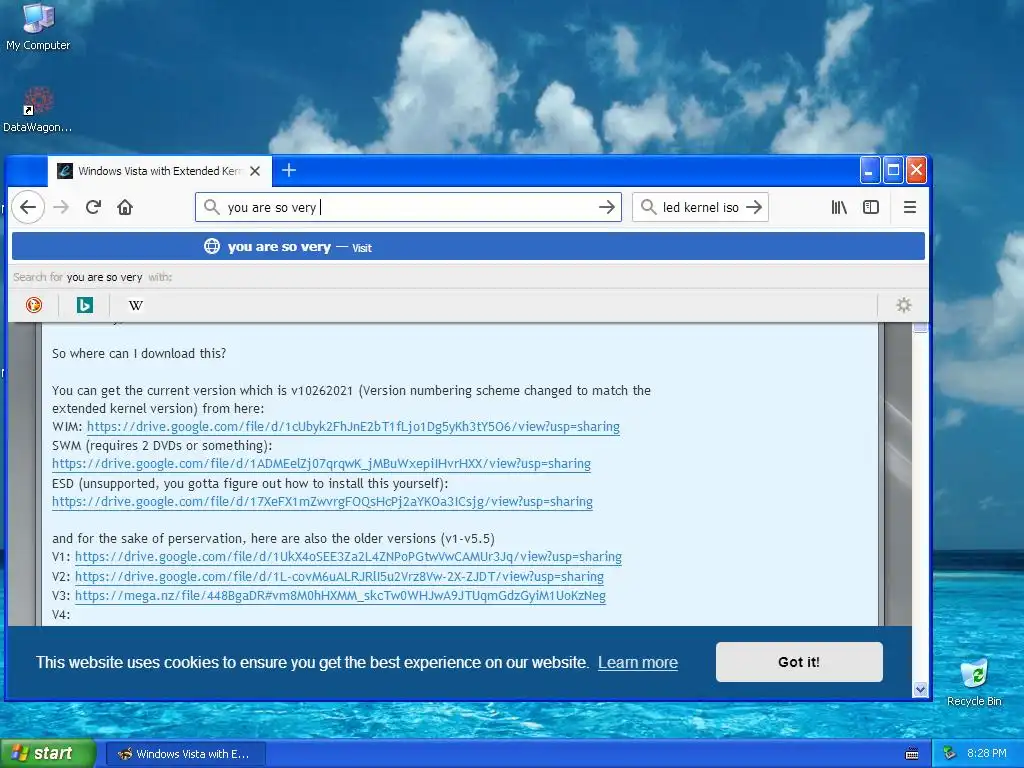Screen dimensions: 1024x768
Task: Search with Bing engine icon
Action: (84, 305)
